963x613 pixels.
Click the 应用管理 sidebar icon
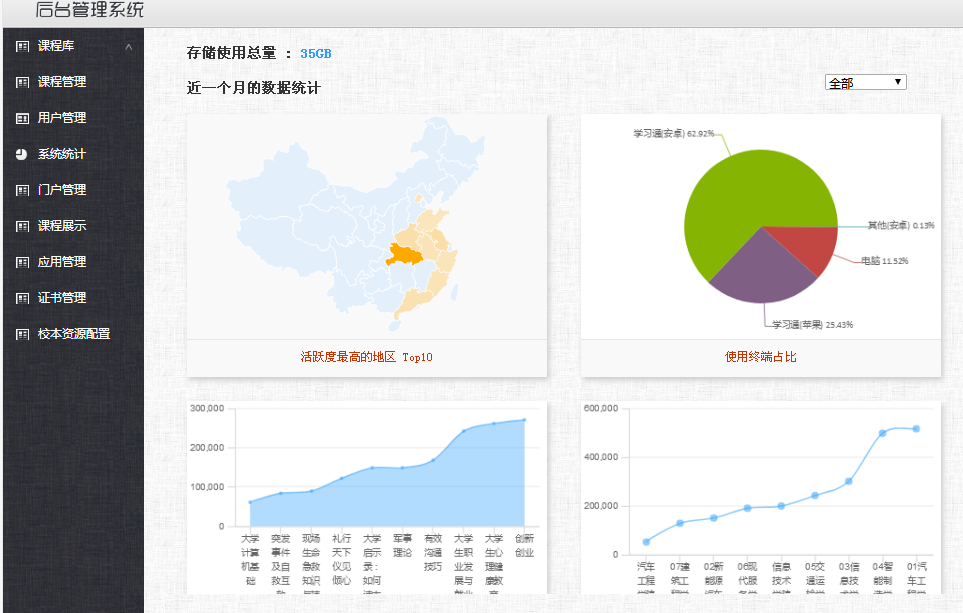point(22,262)
